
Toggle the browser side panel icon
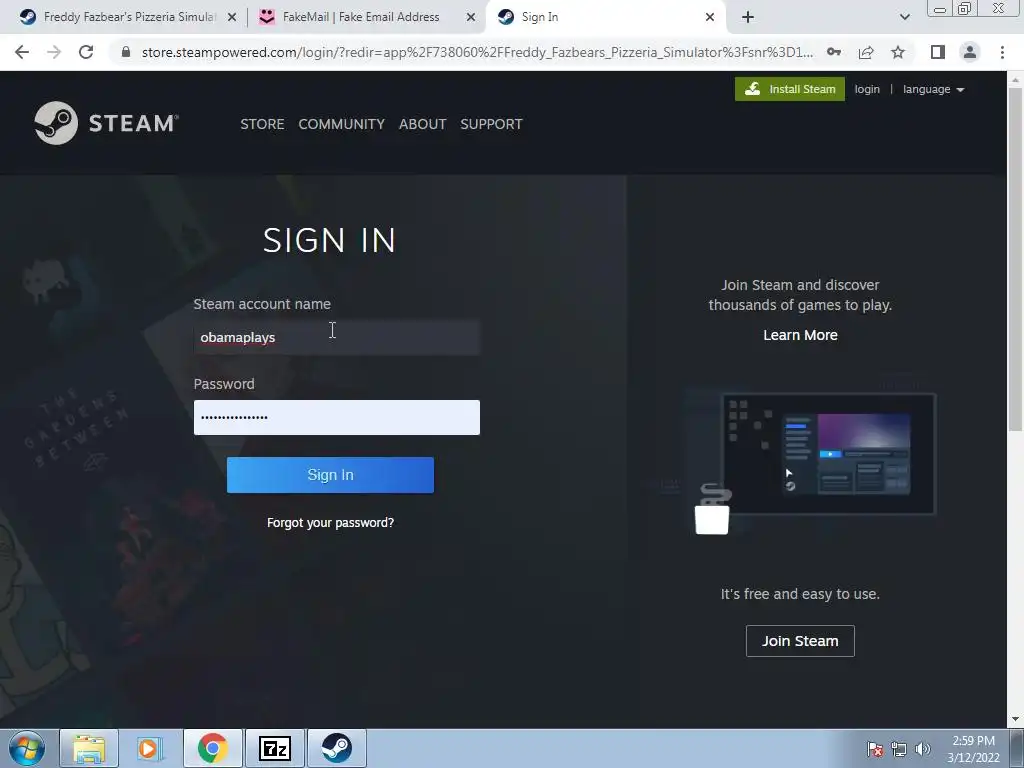pyautogui.click(x=938, y=52)
